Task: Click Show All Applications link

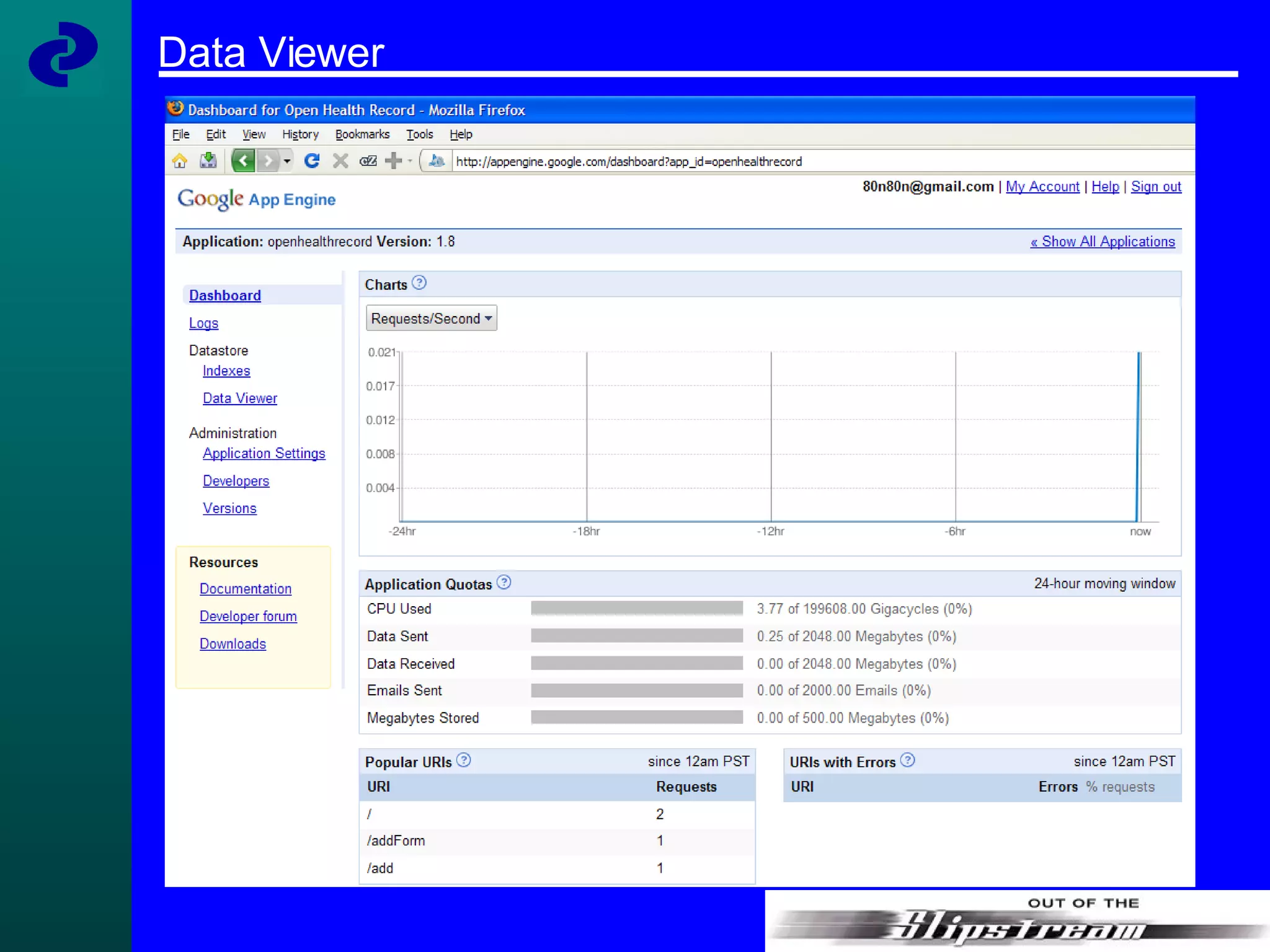Action: pos(1103,242)
